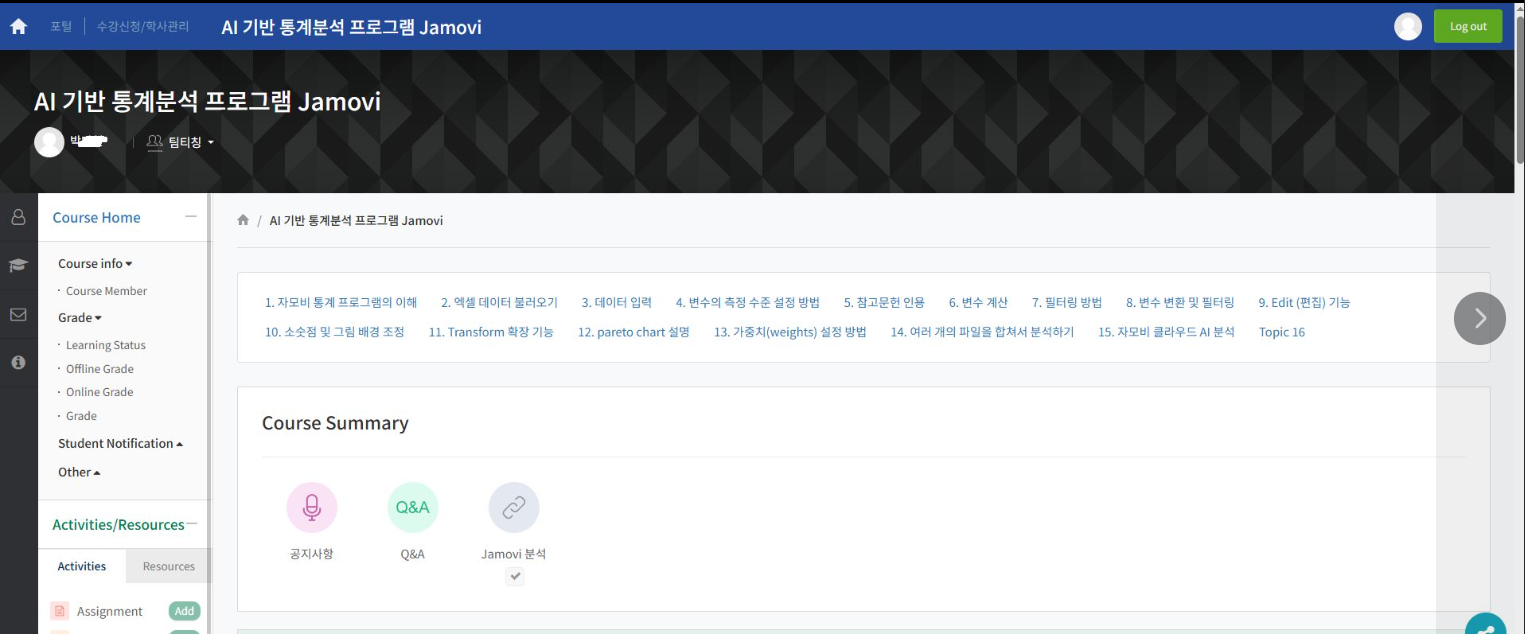The height and width of the screenshot is (634, 1525).
Task: Open the graduation cap courses icon
Action: coord(18,265)
